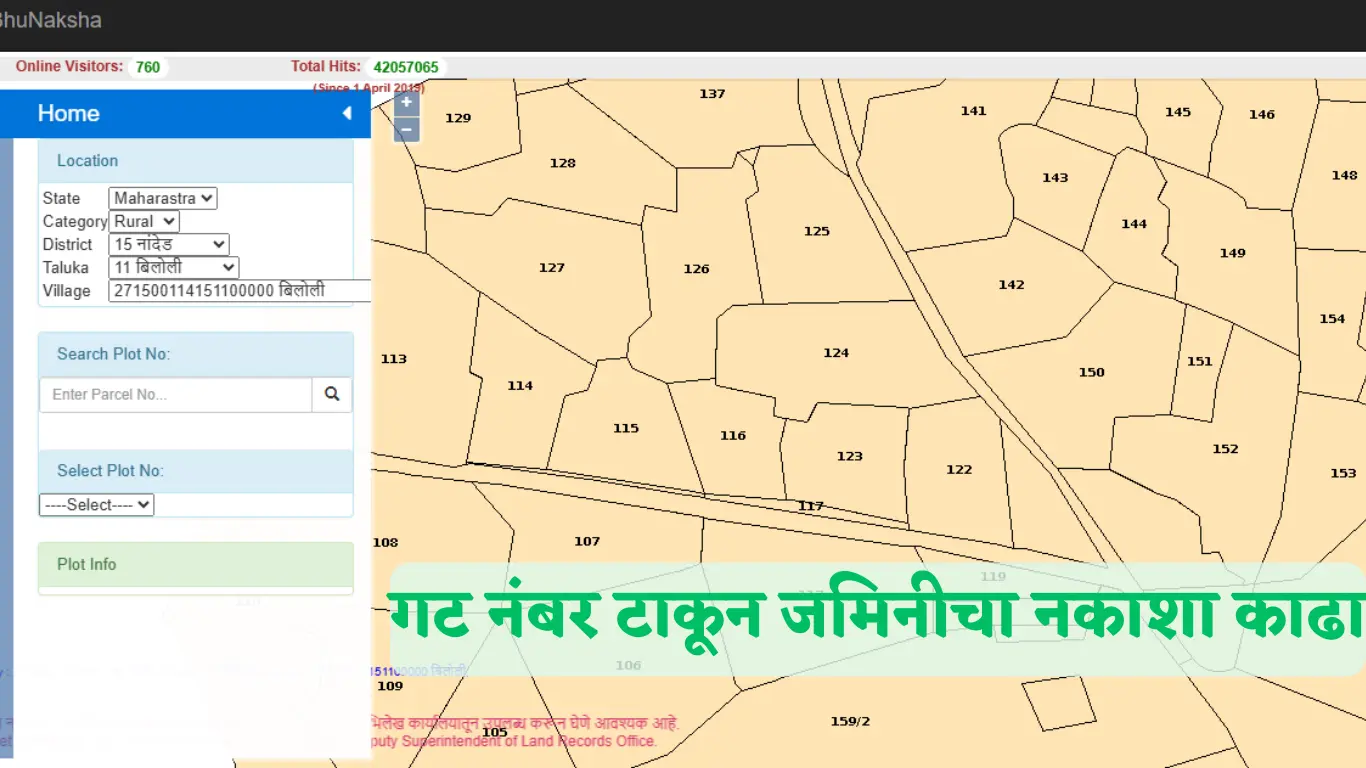Click the Enter Parcel No input field
This screenshot has height=768, width=1366.
pos(176,394)
